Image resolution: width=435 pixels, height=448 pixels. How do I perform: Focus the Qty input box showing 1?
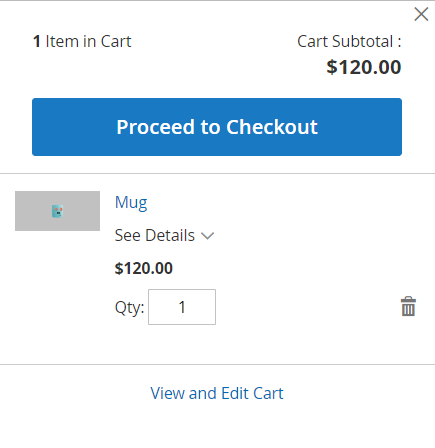pos(182,307)
